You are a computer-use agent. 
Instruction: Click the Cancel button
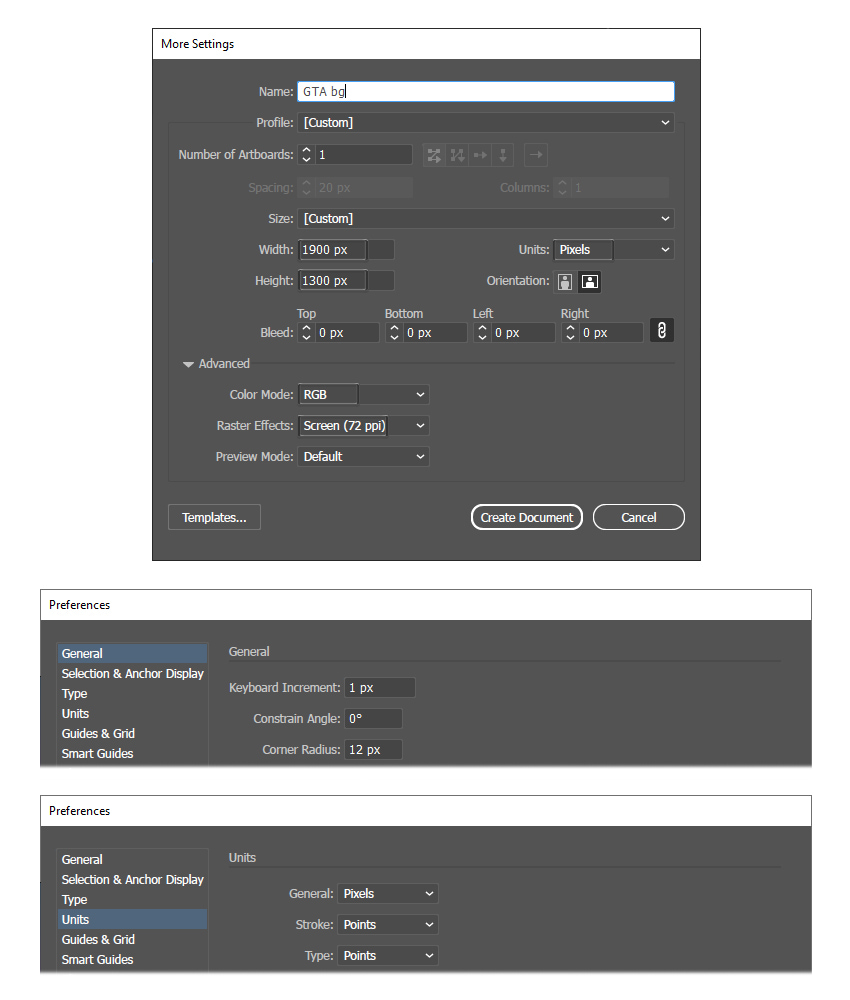pos(638,517)
